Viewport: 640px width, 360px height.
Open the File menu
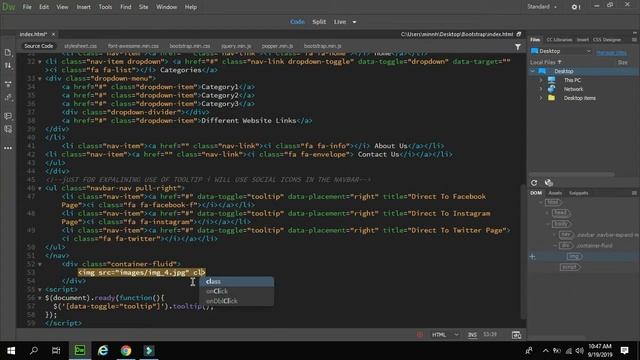click(x=27, y=7)
